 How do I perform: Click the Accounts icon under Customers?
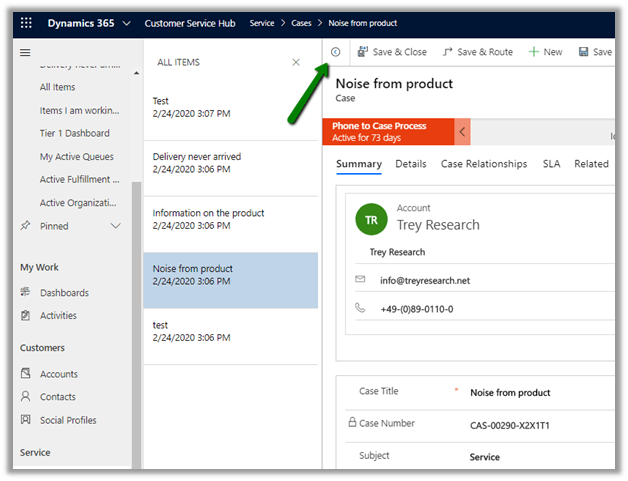26,374
